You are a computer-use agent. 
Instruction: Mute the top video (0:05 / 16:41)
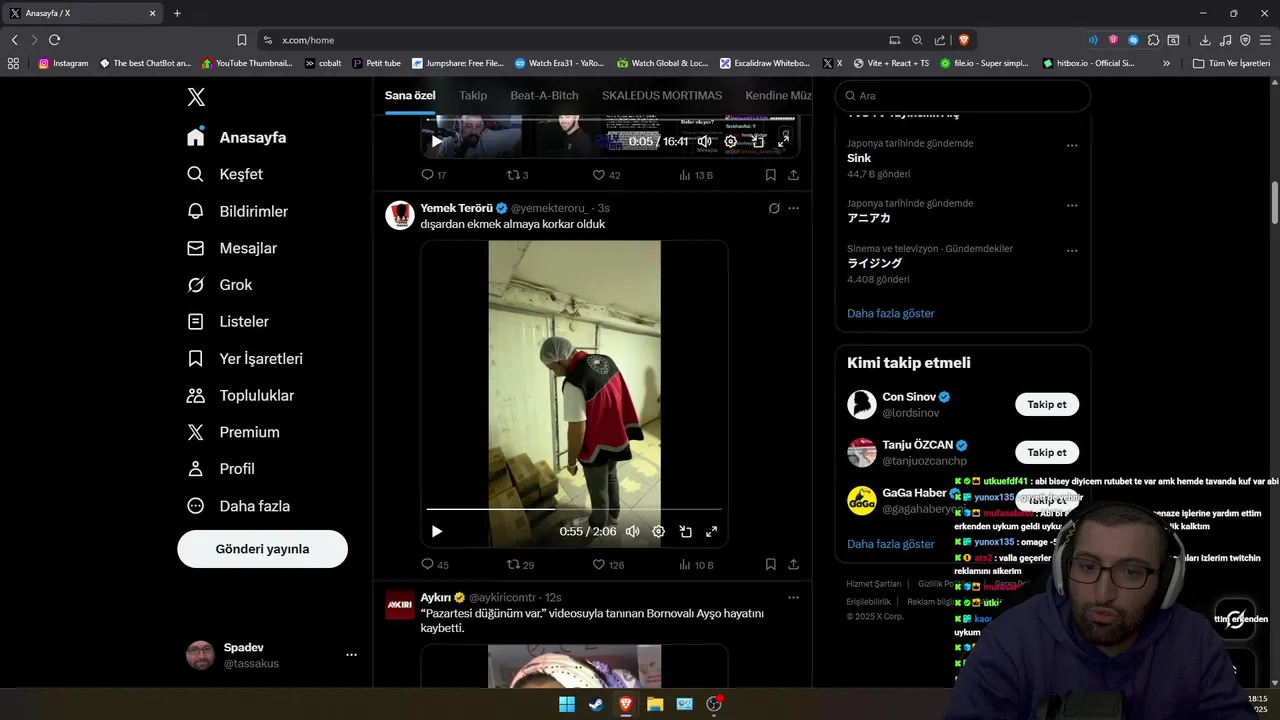point(704,141)
